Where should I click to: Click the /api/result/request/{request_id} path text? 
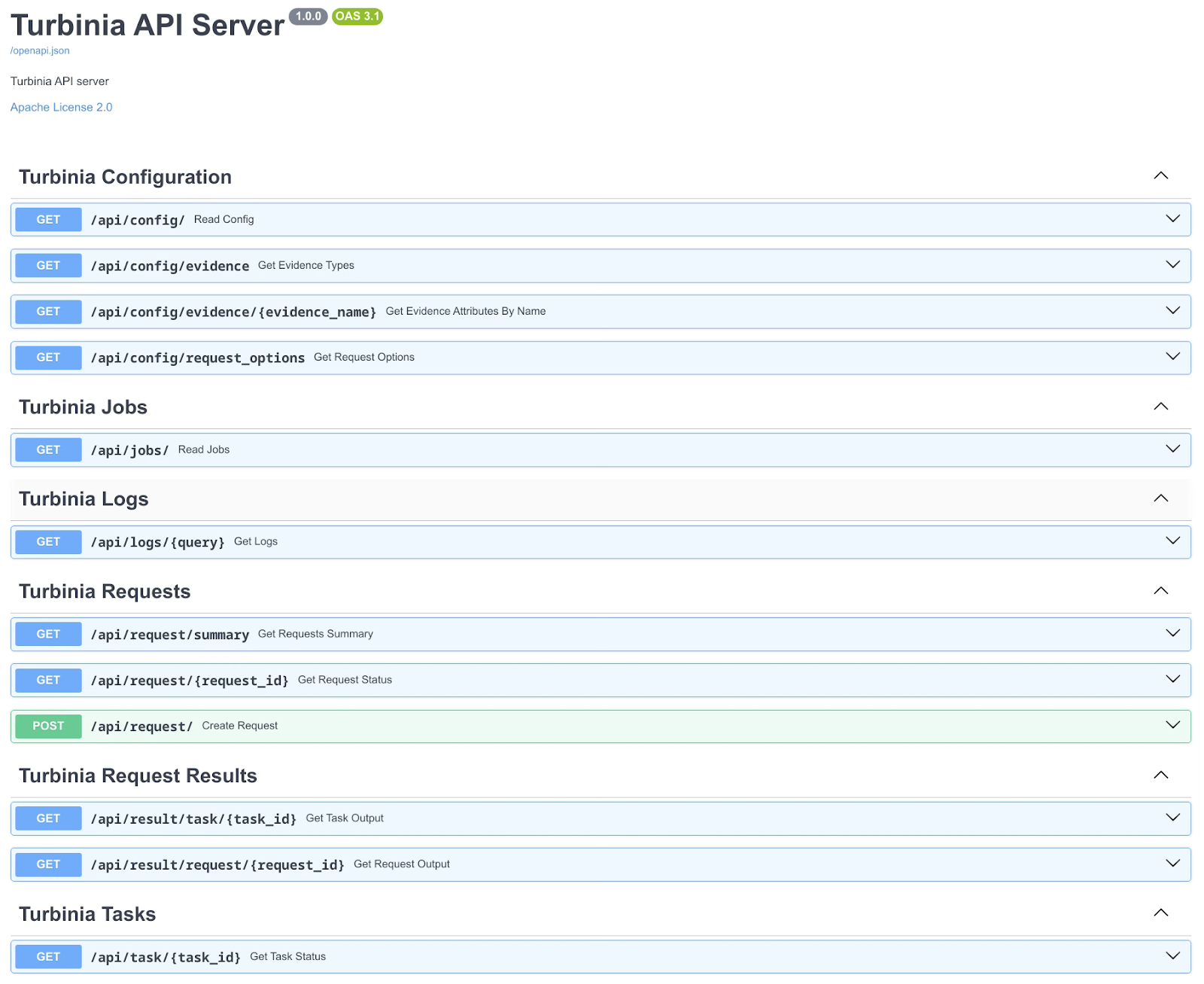pyautogui.click(x=217, y=865)
